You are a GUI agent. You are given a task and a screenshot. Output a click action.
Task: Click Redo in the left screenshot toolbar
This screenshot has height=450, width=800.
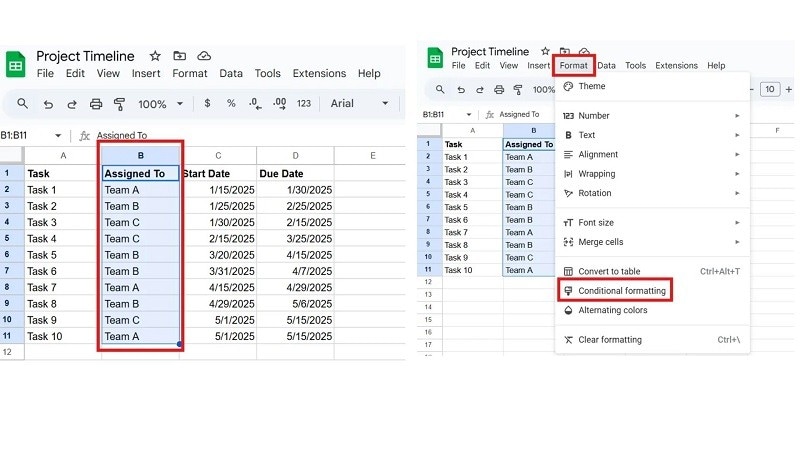(x=72, y=104)
